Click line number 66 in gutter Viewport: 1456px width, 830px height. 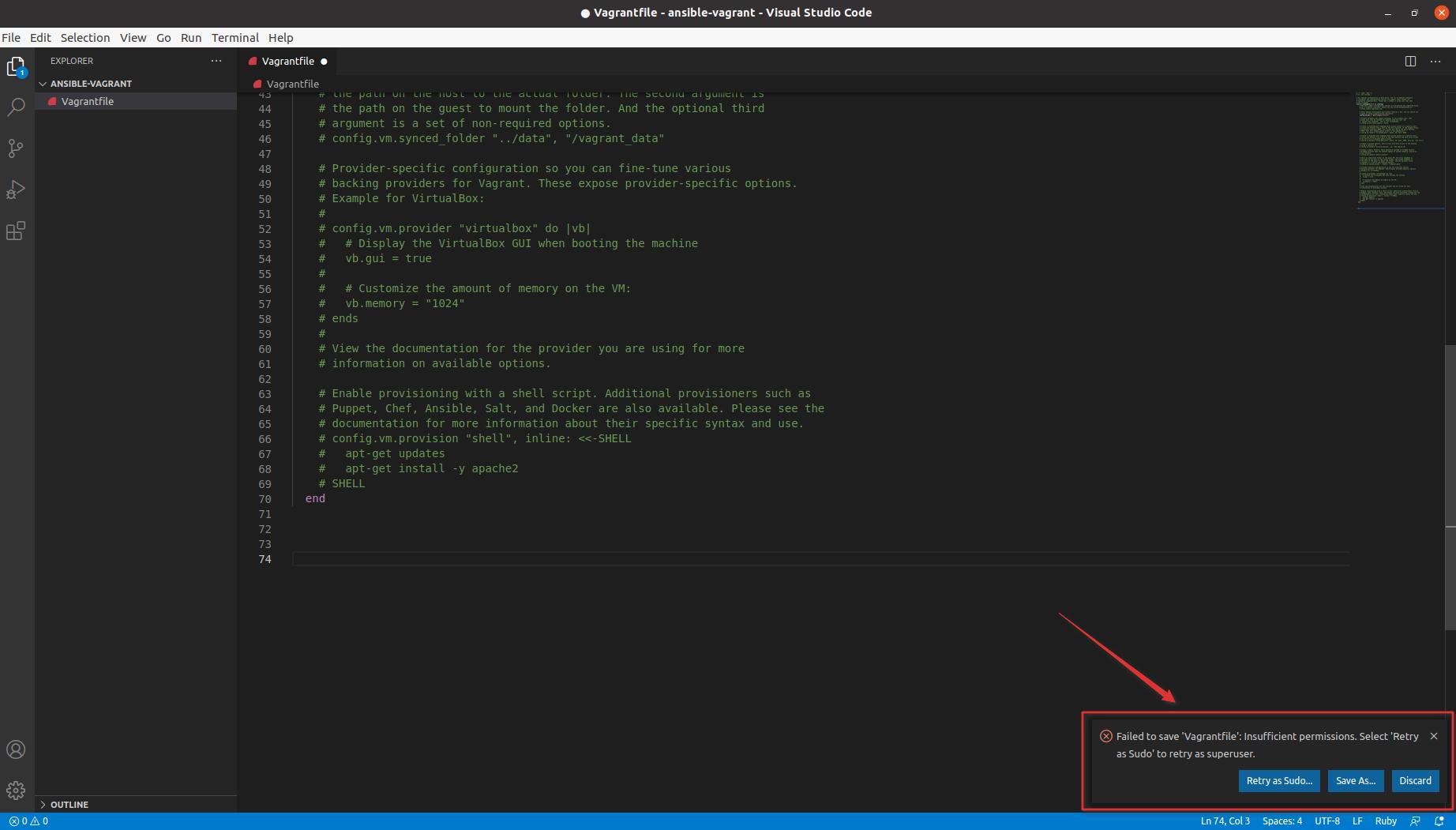coord(265,439)
